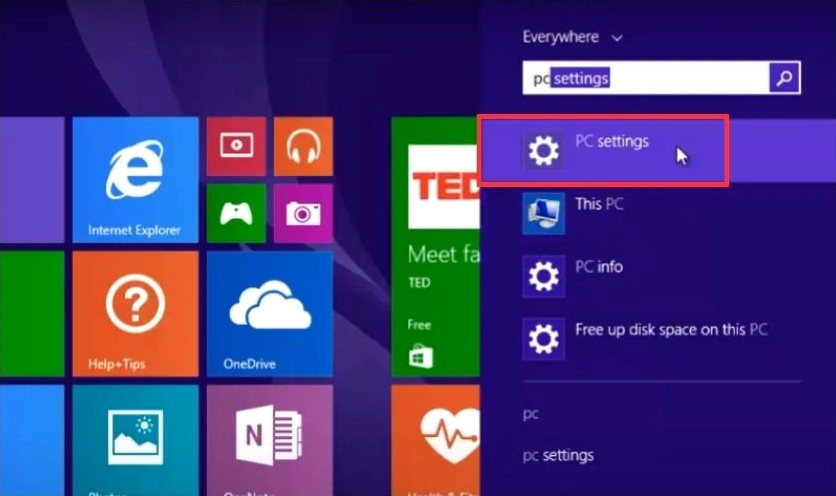Launch the Camera tile
Image resolution: width=836 pixels, height=496 pixels.
(x=303, y=213)
